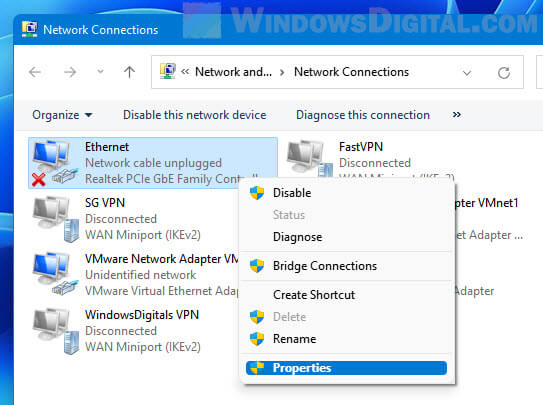
Task: Click the 'pter VMnet1' adapter label
Action: (486, 203)
